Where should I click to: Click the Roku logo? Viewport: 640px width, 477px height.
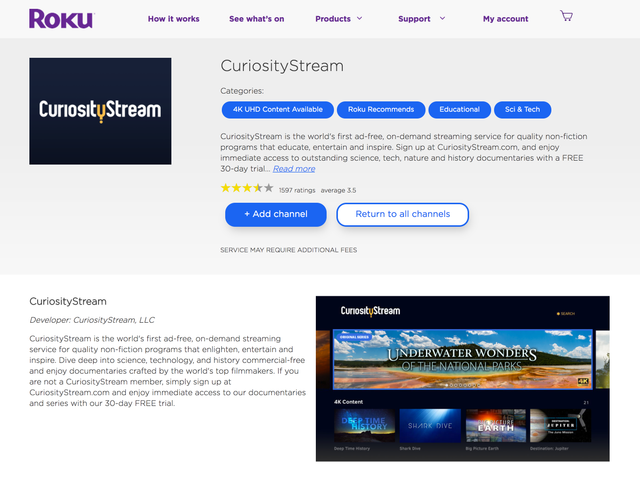click(x=60, y=19)
